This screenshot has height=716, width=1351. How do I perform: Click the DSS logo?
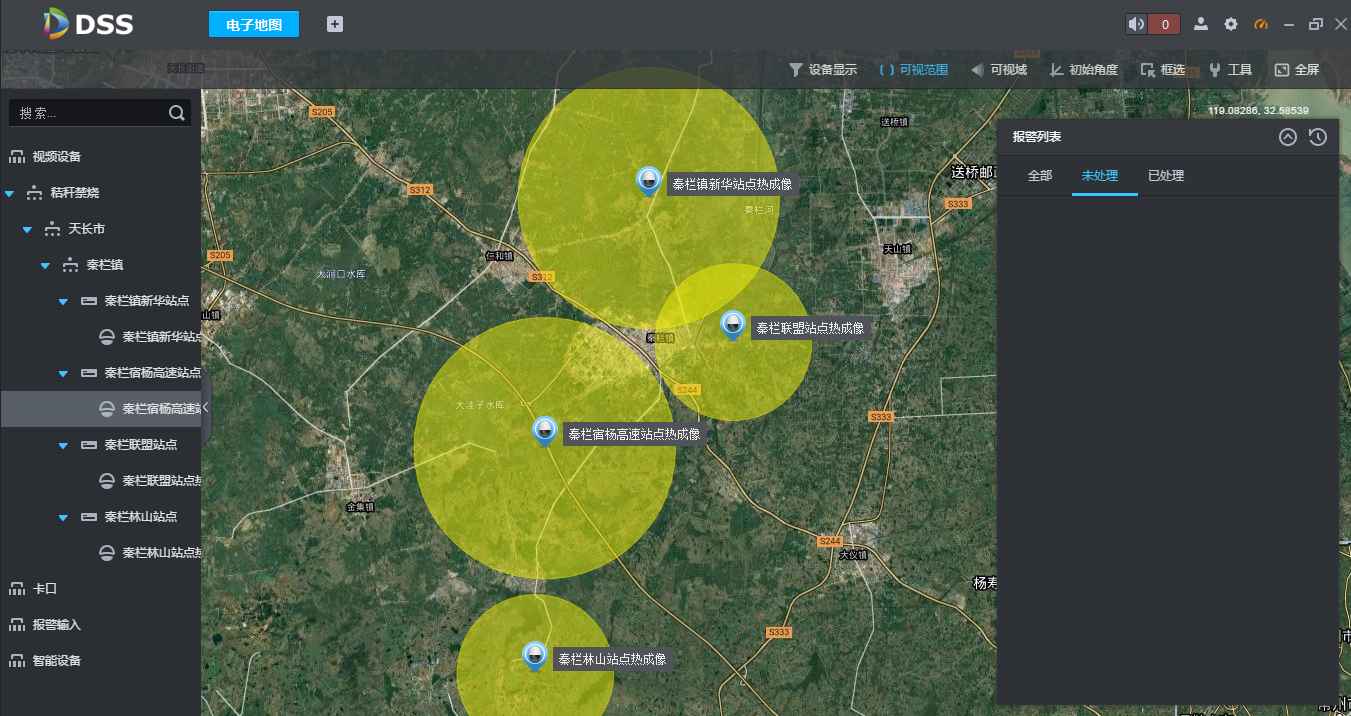tap(90, 24)
